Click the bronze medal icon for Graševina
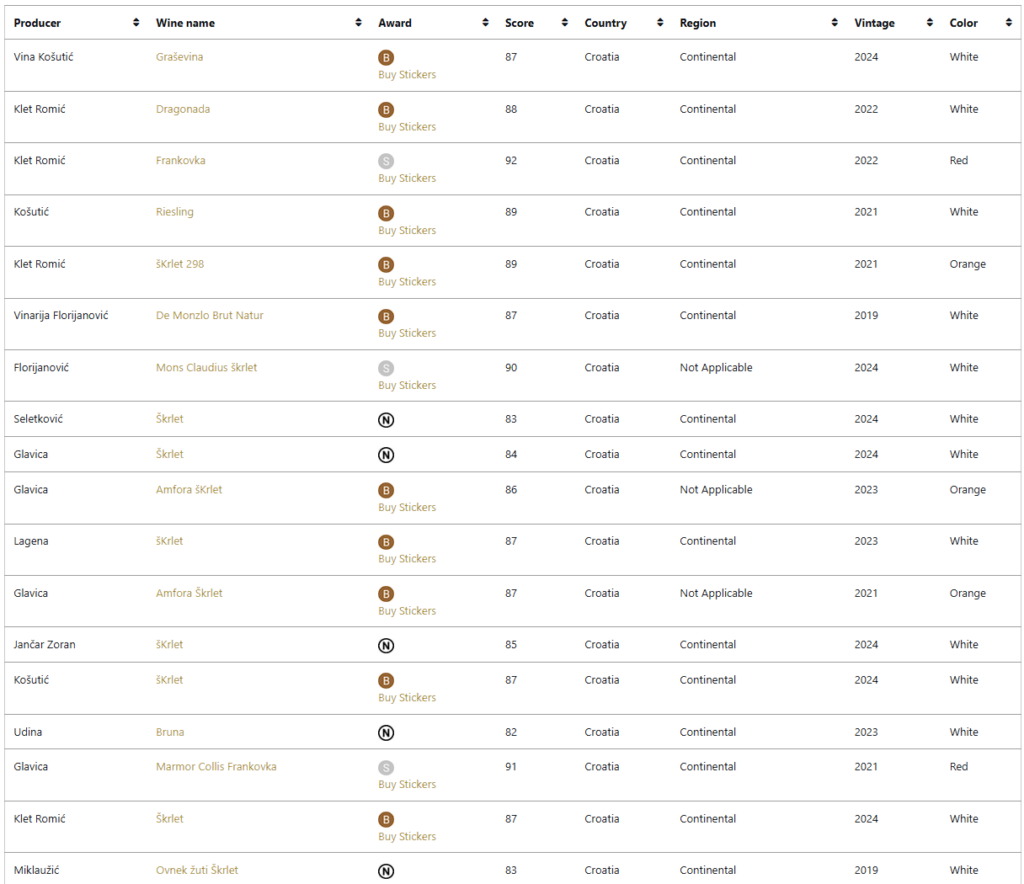This screenshot has width=1024, height=884. tap(386, 58)
